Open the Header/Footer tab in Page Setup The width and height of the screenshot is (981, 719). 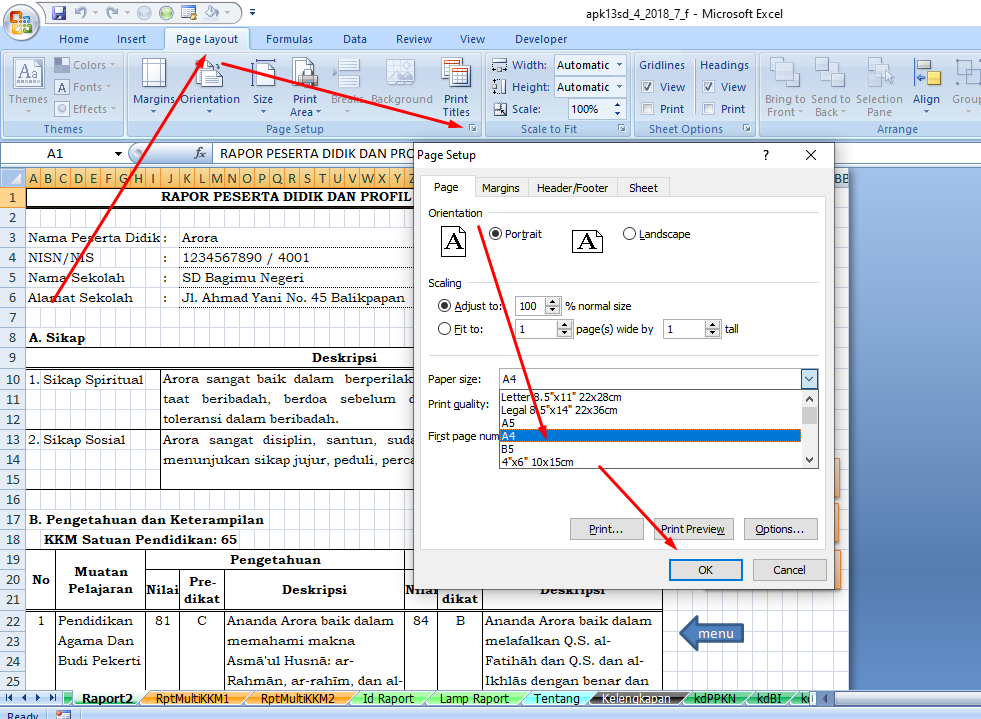pos(572,187)
